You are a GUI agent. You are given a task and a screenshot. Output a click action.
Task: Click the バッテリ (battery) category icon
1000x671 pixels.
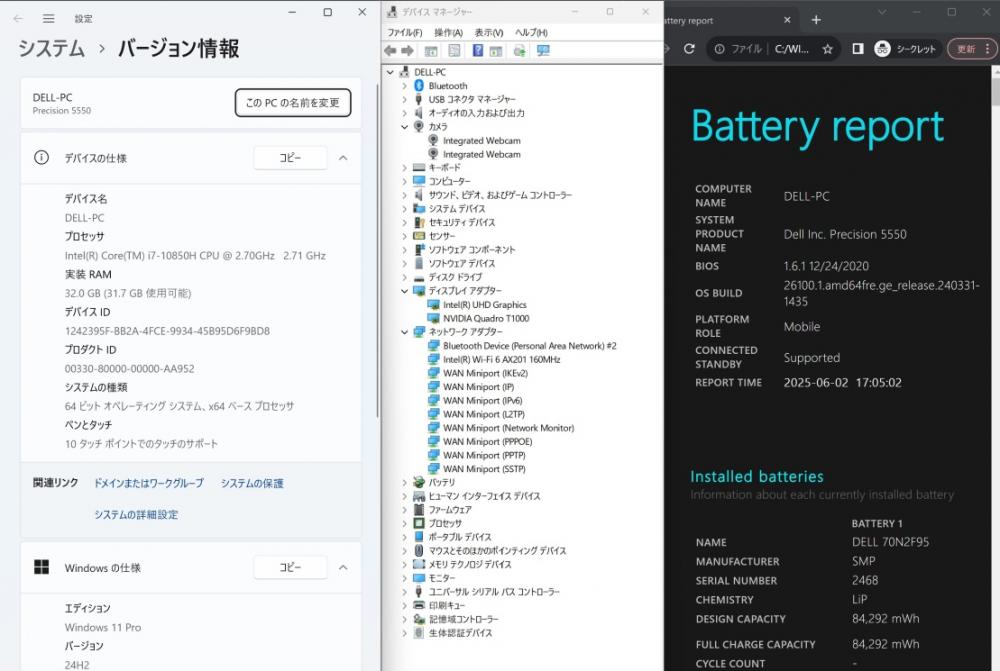coord(419,482)
